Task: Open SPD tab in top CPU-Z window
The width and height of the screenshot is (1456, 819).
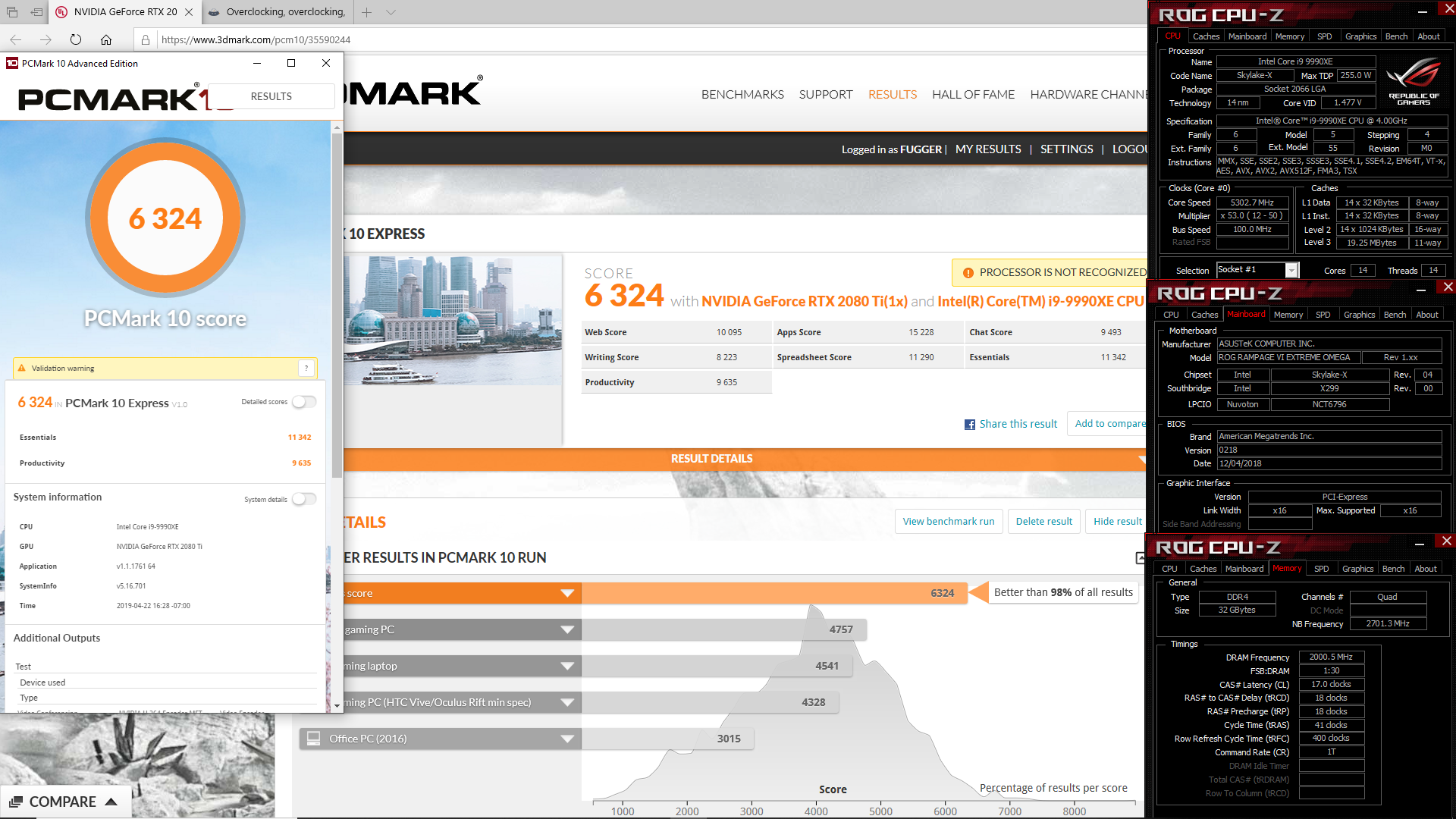Action: point(1324,36)
